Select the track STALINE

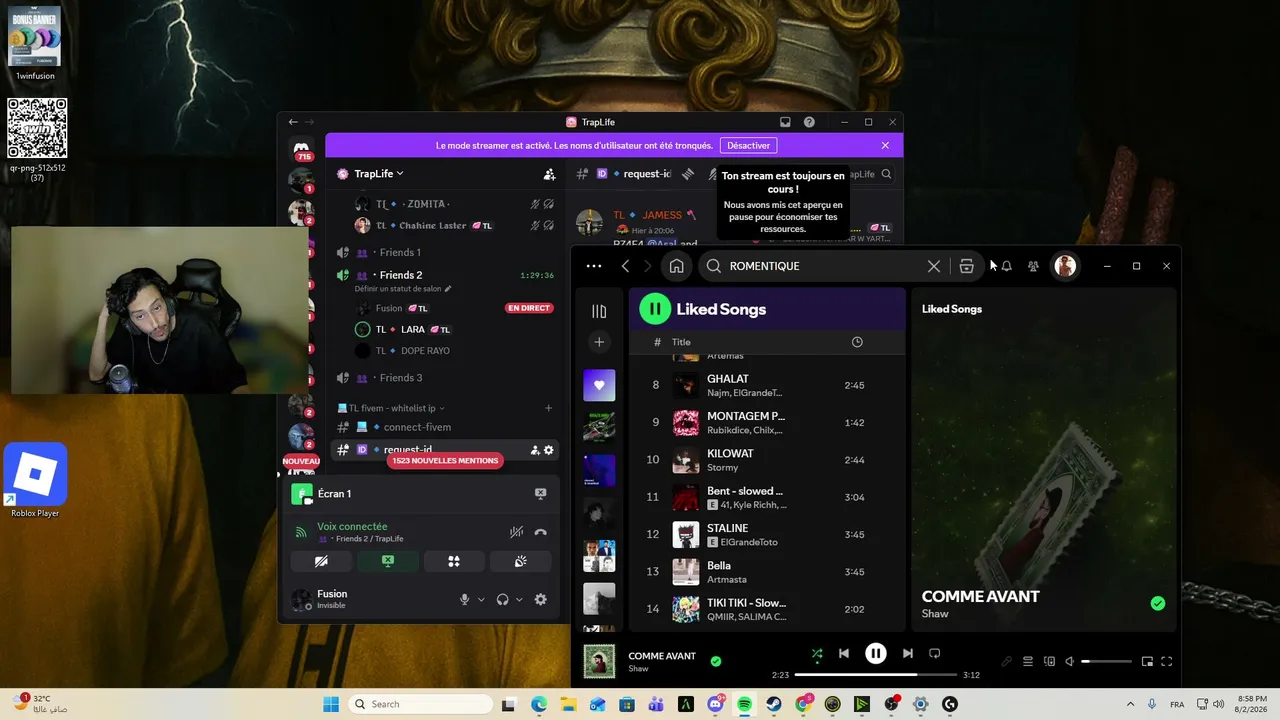coord(766,534)
